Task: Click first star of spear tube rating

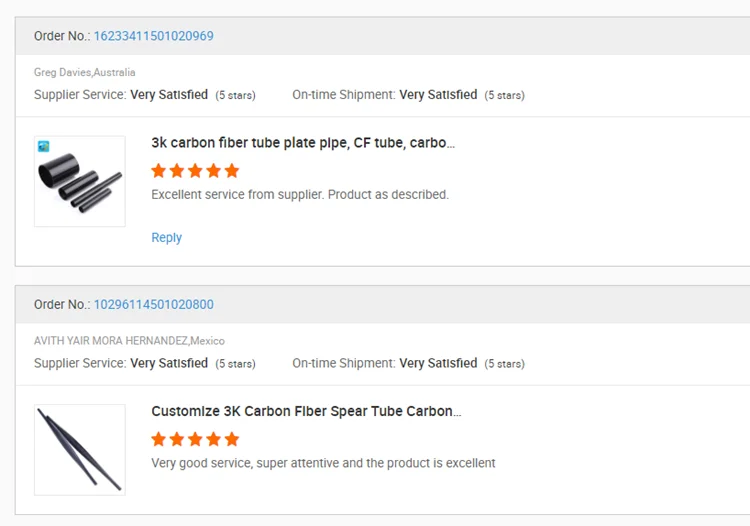Action: pos(158,439)
